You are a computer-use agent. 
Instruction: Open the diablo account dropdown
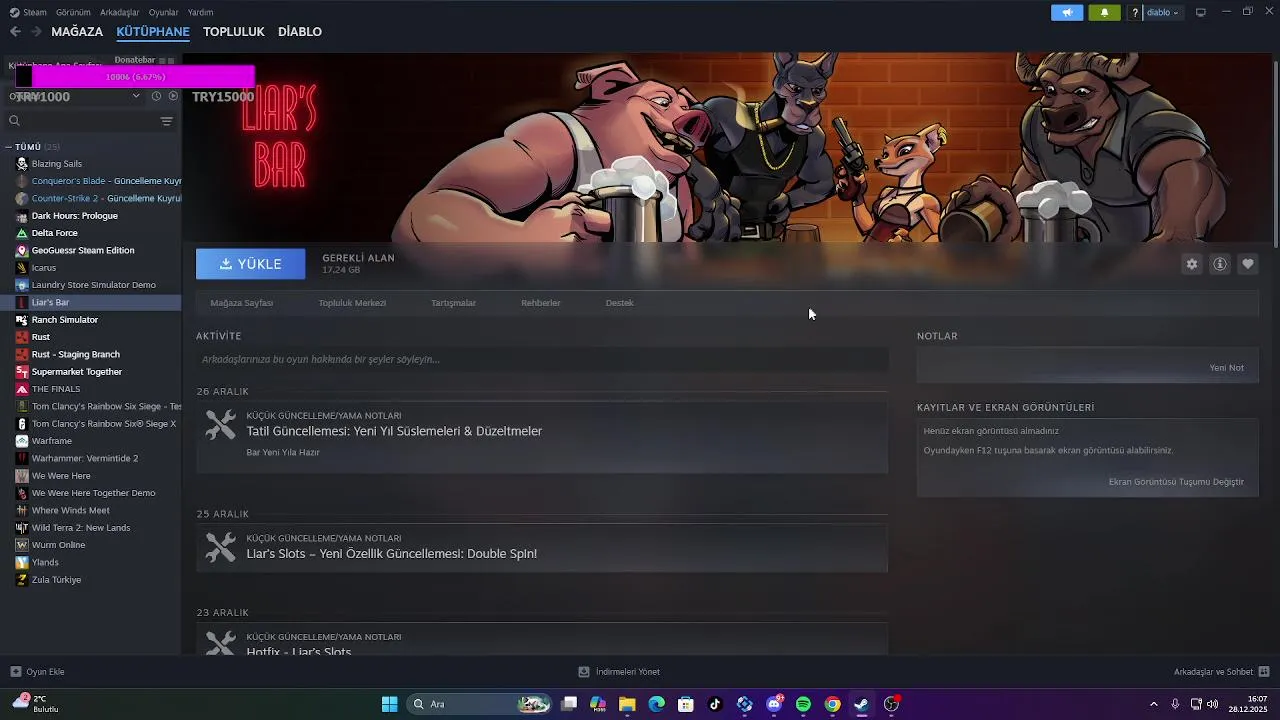[x=1163, y=13]
